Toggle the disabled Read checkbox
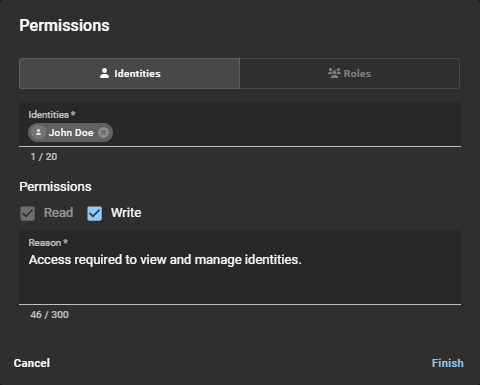The width and height of the screenshot is (480, 385). (x=28, y=213)
